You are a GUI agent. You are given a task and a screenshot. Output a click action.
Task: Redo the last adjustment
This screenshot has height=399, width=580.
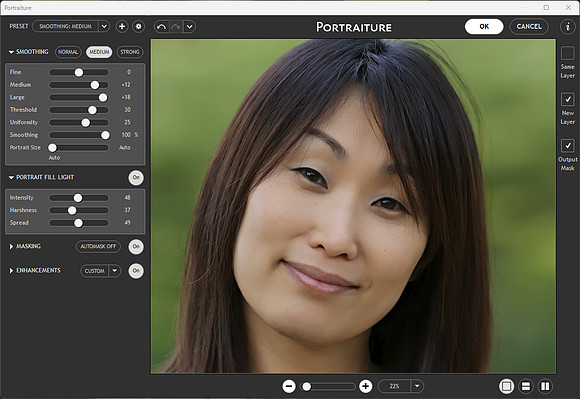pyautogui.click(x=176, y=27)
